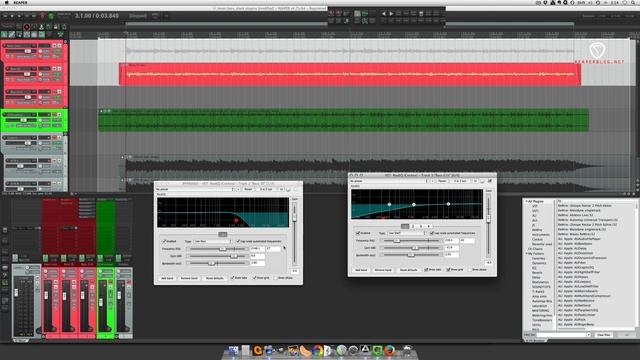Solo the first red bass track
Image resolution: width=640 pixels, height=360 pixels.
(60, 46)
